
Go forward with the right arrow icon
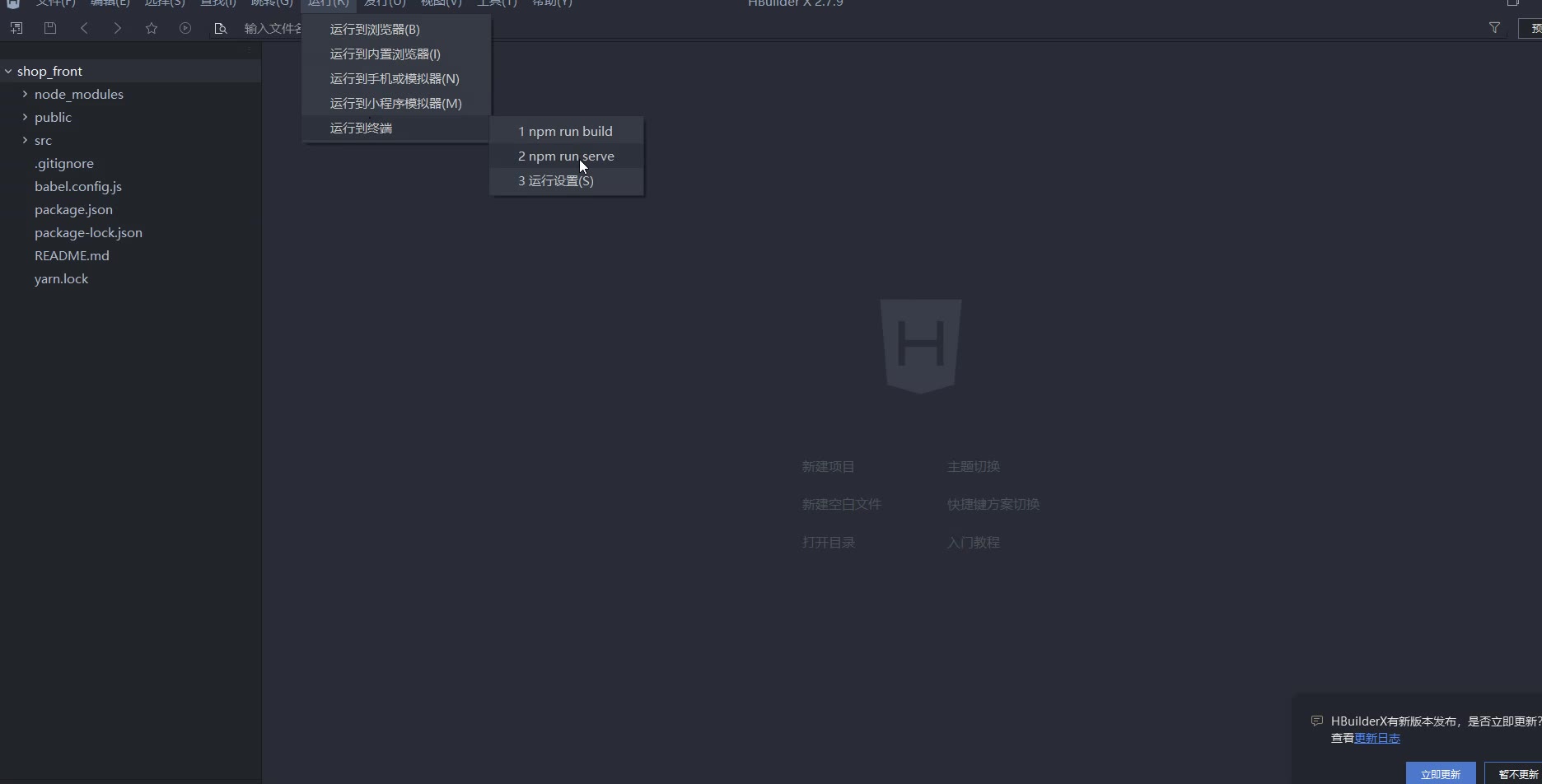[x=118, y=28]
